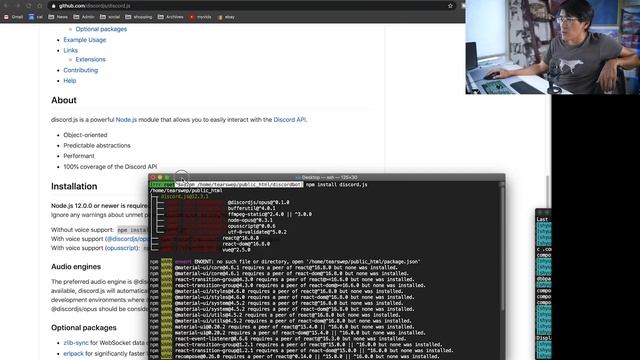Open the Gmail bookmark
Image resolution: width=640 pixels, height=360 pixels.
click(x=13, y=17)
